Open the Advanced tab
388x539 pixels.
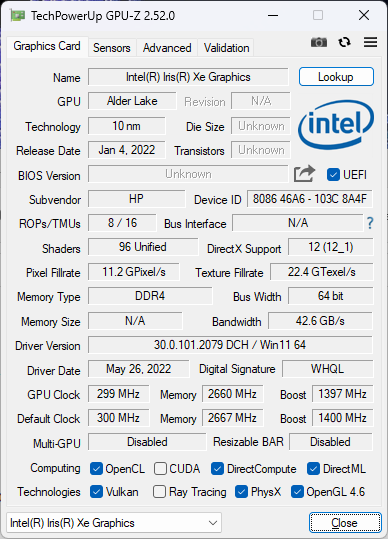(x=167, y=48)
